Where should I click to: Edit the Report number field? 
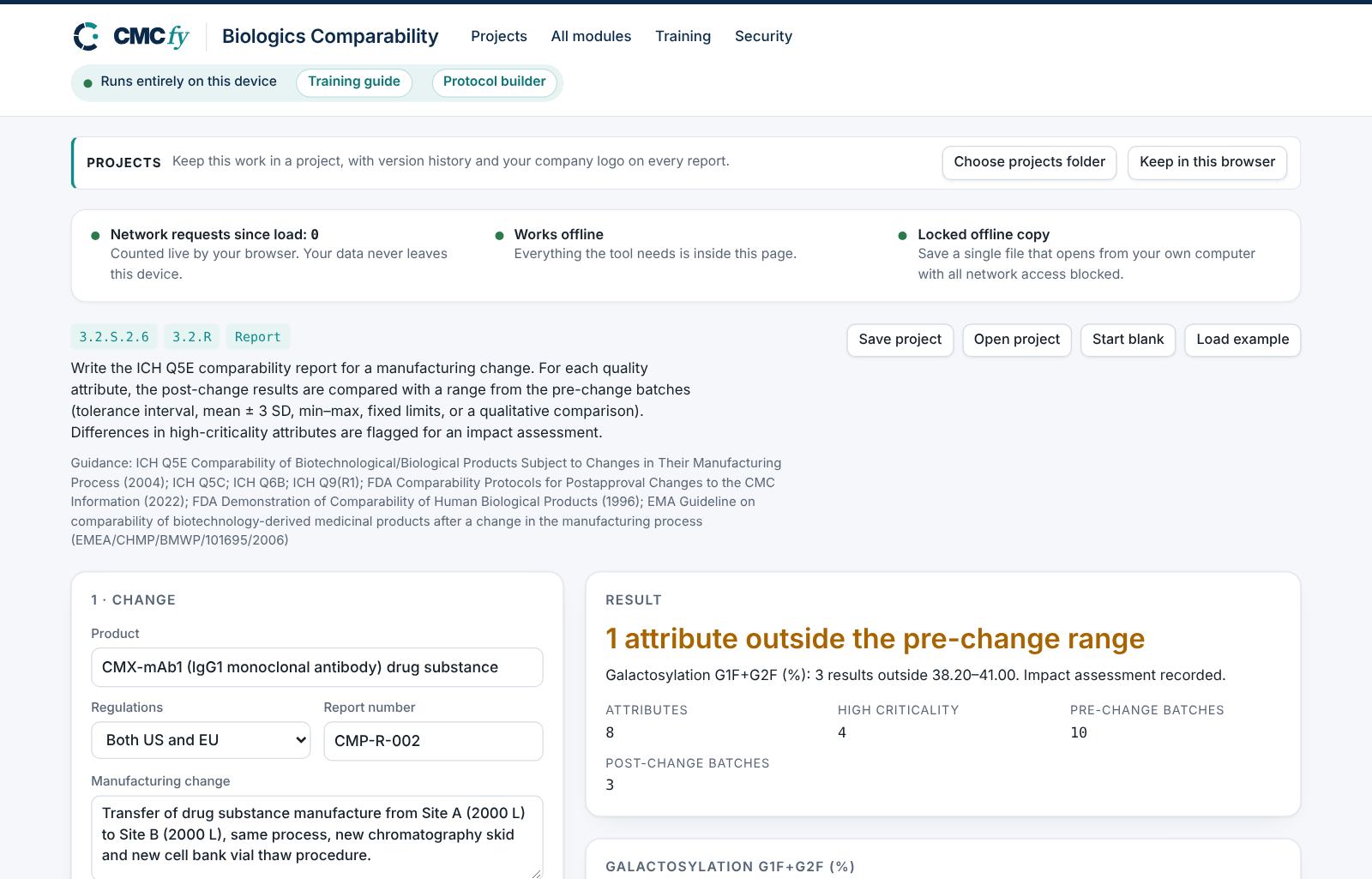tap(433, 741)
